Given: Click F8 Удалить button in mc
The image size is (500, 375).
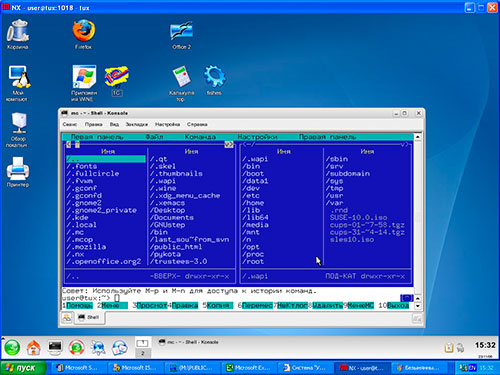Looking at the screenshot, I should click(327, 305).
